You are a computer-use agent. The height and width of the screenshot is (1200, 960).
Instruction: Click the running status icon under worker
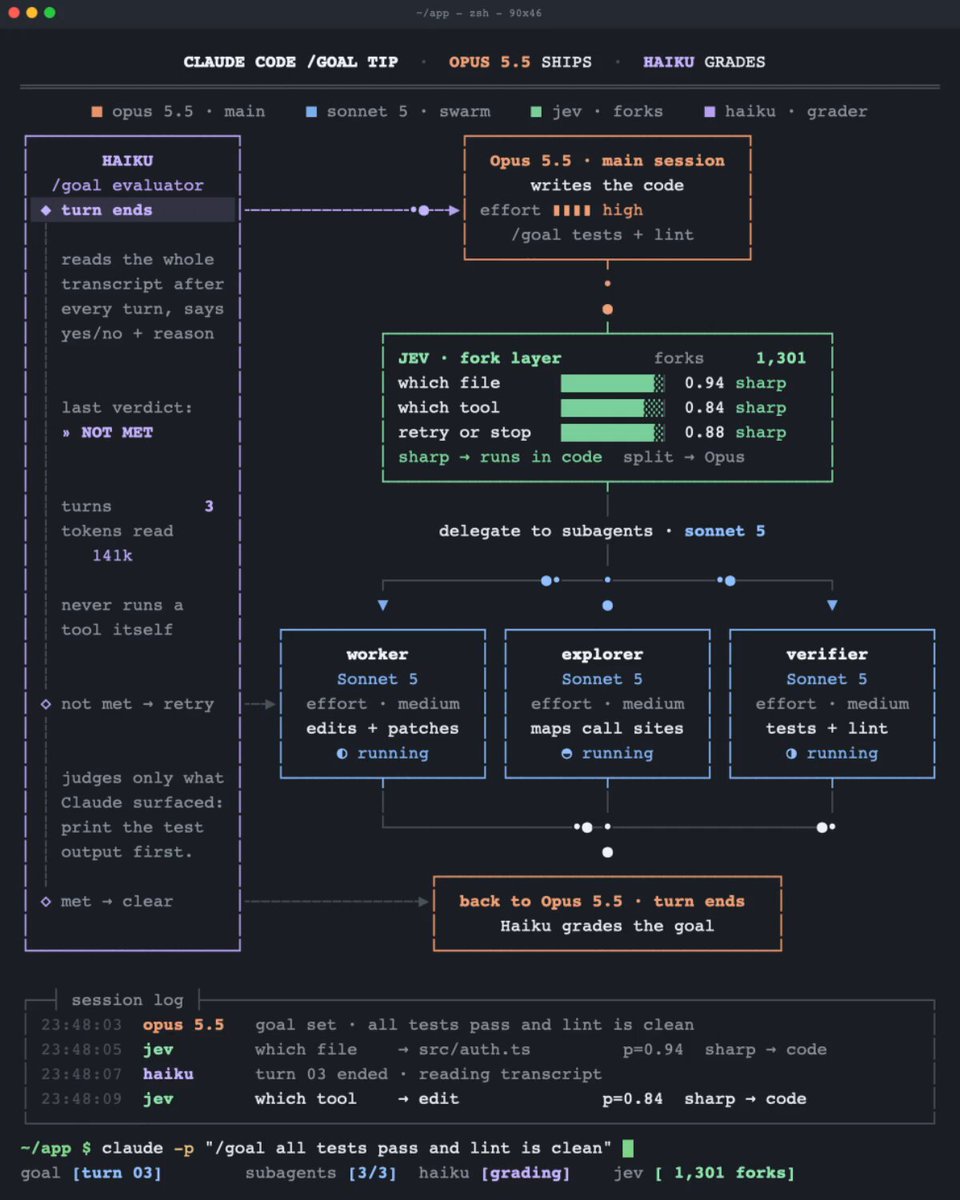click(342, 753)
